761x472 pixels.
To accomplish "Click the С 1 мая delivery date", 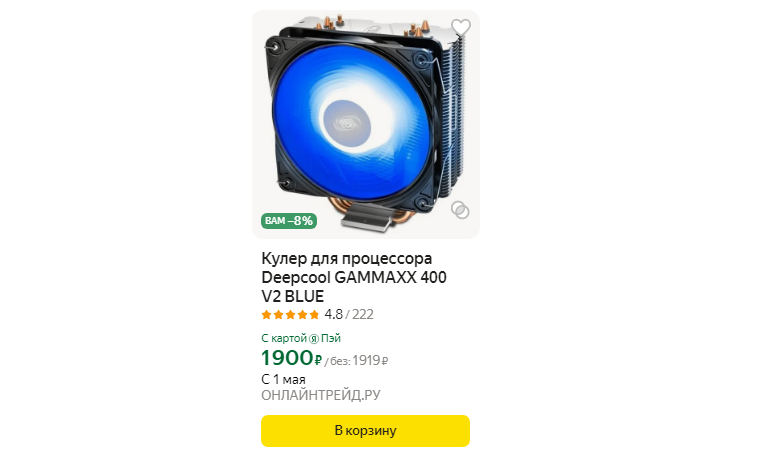I will coord(283,379).
